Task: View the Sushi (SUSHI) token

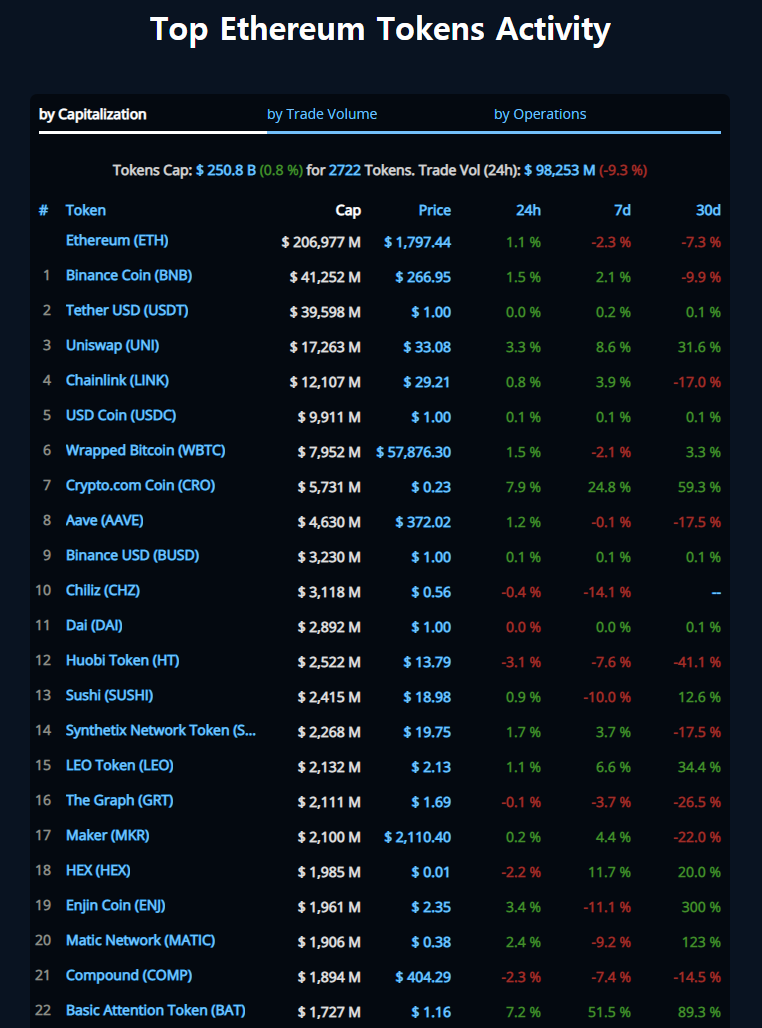Action: (109, 695)
